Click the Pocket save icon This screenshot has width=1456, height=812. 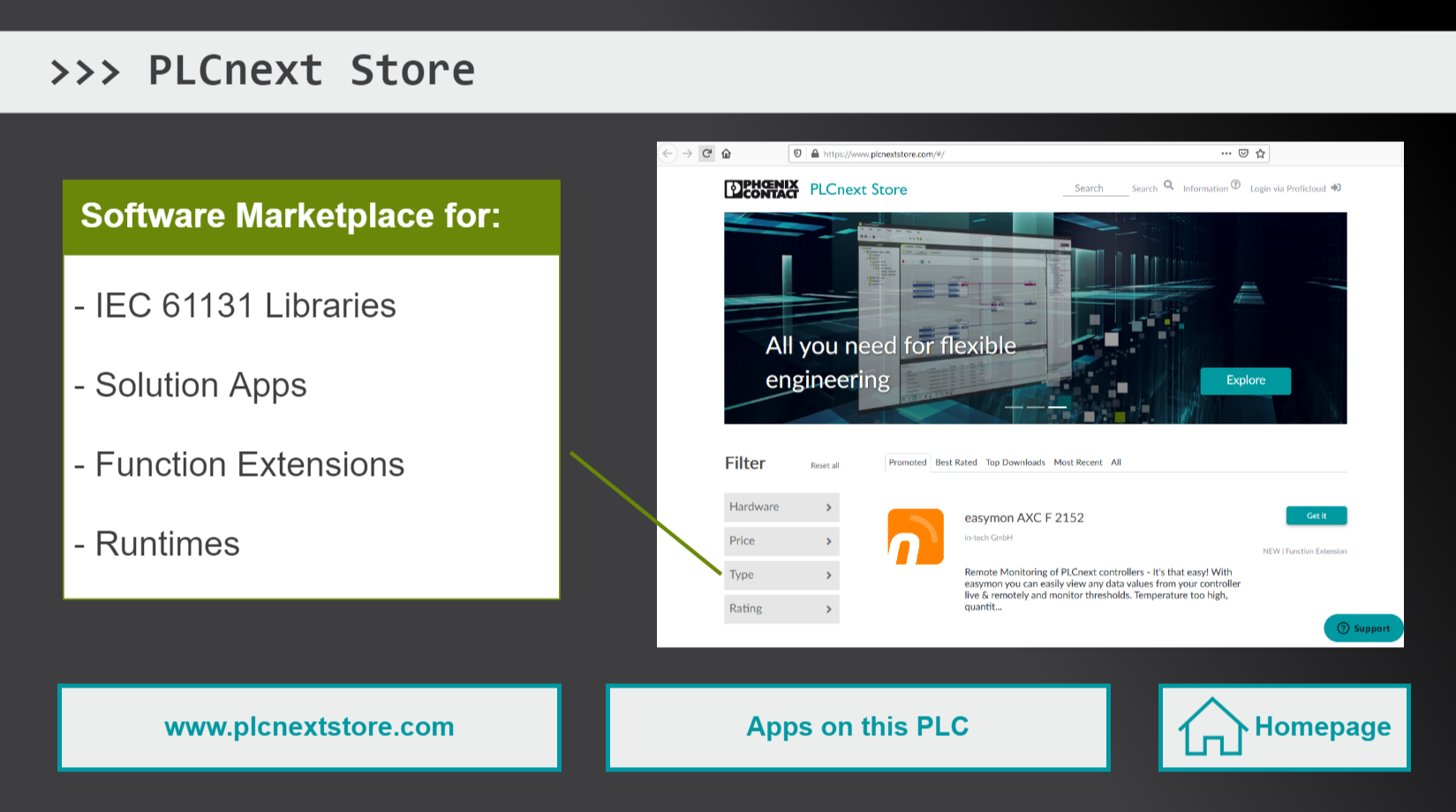click(1243, 154)
